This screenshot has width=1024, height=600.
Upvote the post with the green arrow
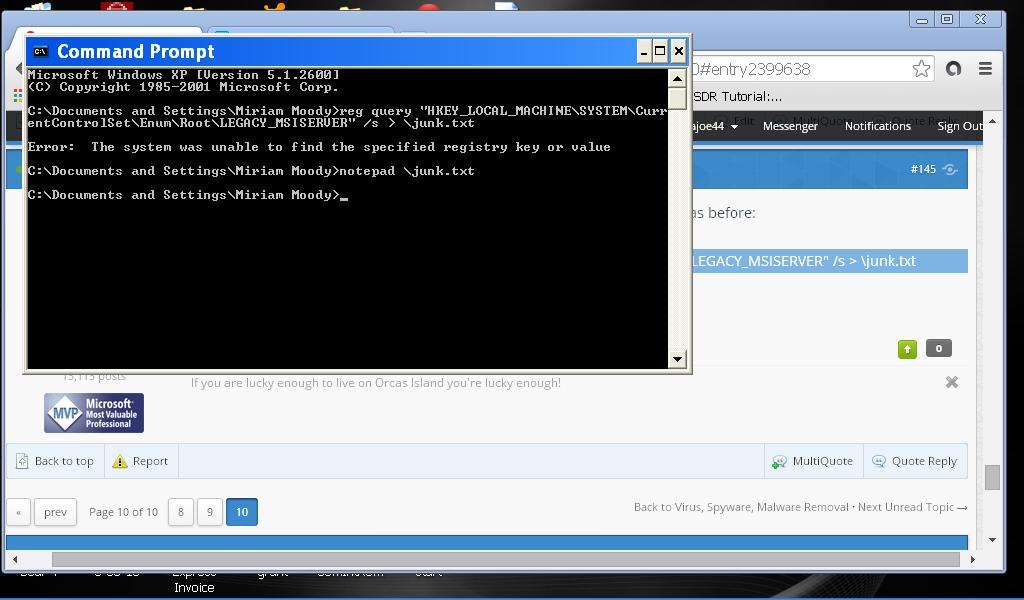907,349
